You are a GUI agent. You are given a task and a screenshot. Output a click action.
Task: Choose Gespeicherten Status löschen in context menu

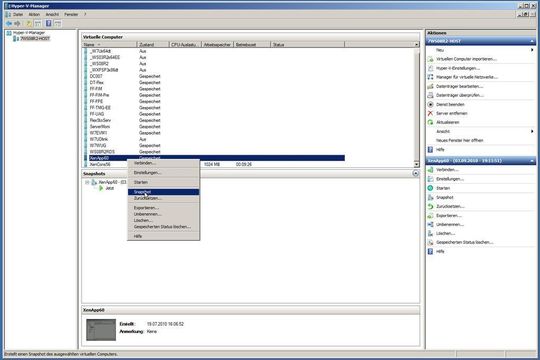click(x=164, y=227)
